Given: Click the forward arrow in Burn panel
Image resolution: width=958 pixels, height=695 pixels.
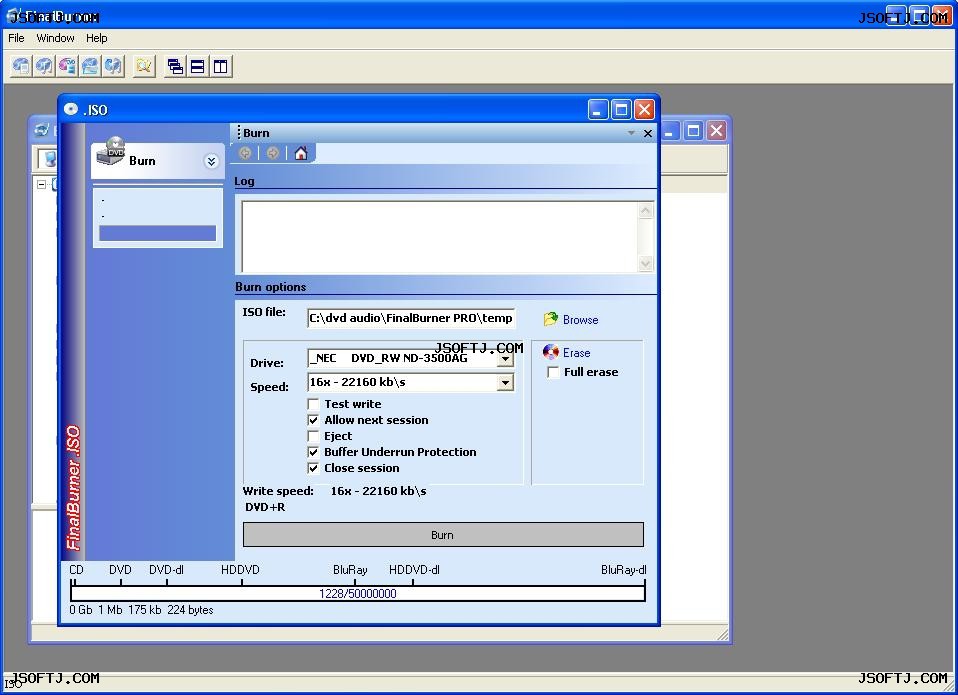Looking at the screenshot, I should pyautogui.click(x=273, y=153).
